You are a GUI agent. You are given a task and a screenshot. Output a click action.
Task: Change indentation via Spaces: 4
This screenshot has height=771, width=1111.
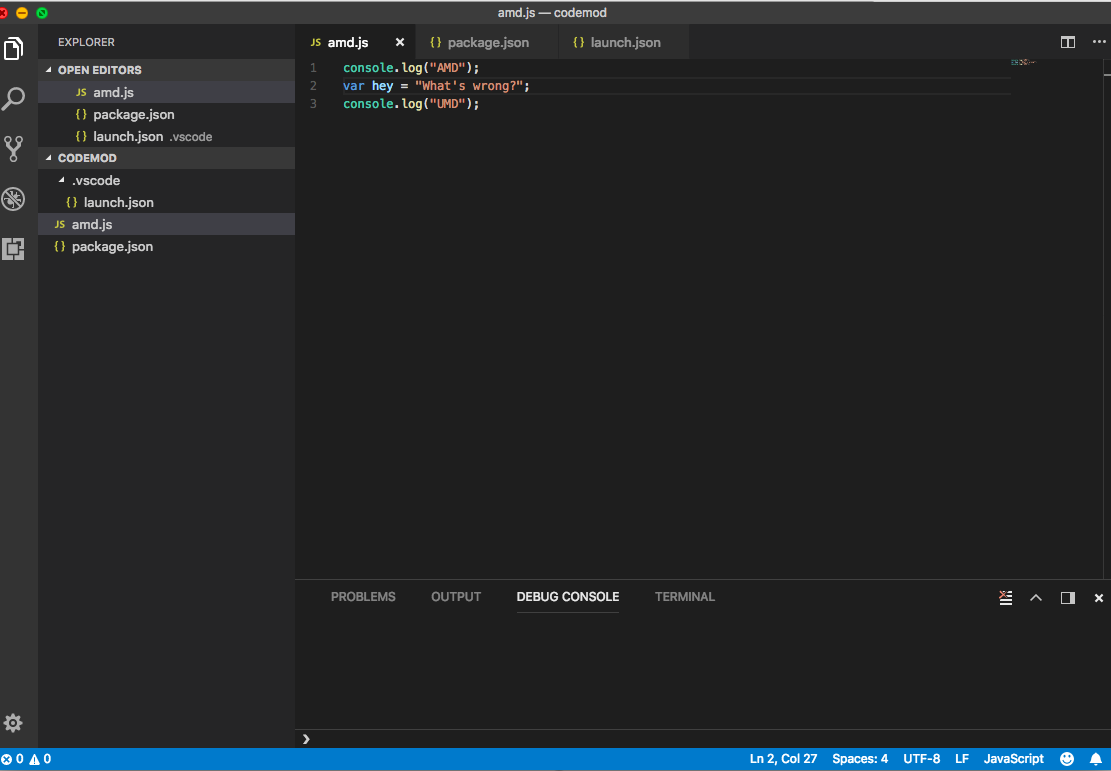click(860, 758)
